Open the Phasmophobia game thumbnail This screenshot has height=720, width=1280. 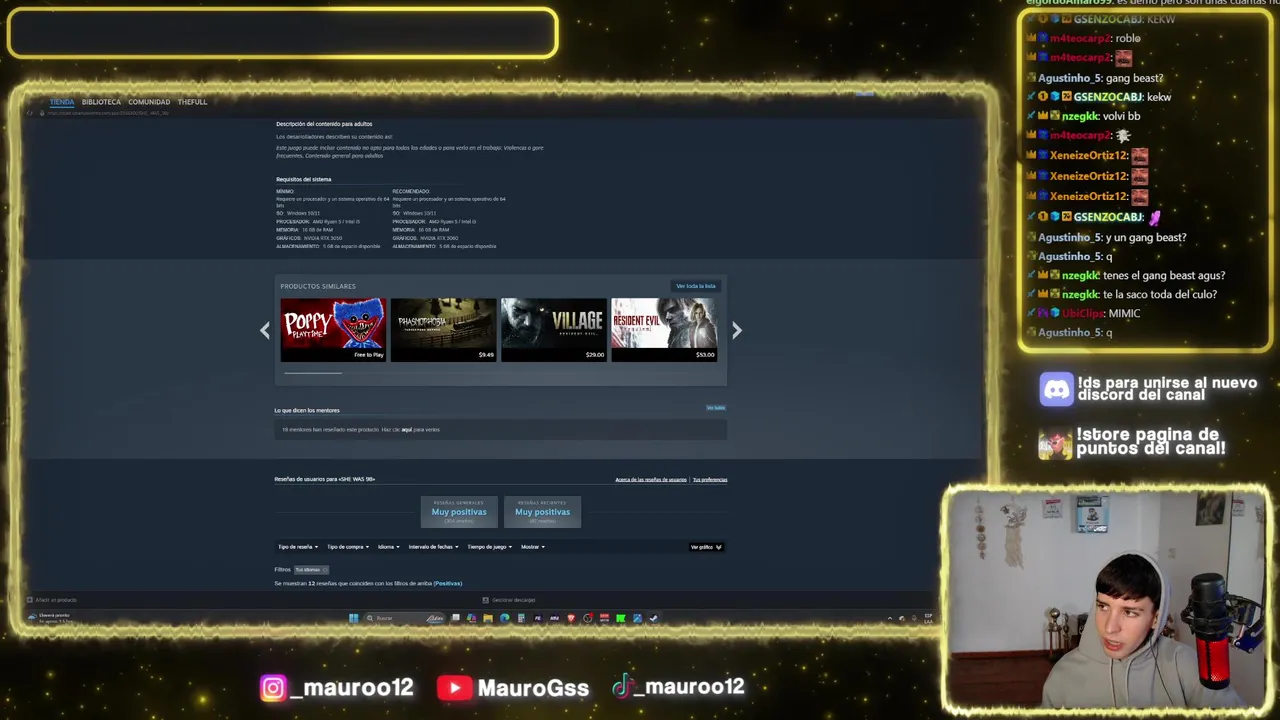(x=443, y=329)
